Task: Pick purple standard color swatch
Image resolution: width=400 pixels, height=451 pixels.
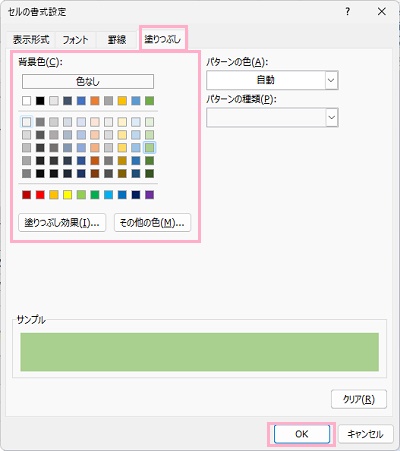Action: (150, 195)
